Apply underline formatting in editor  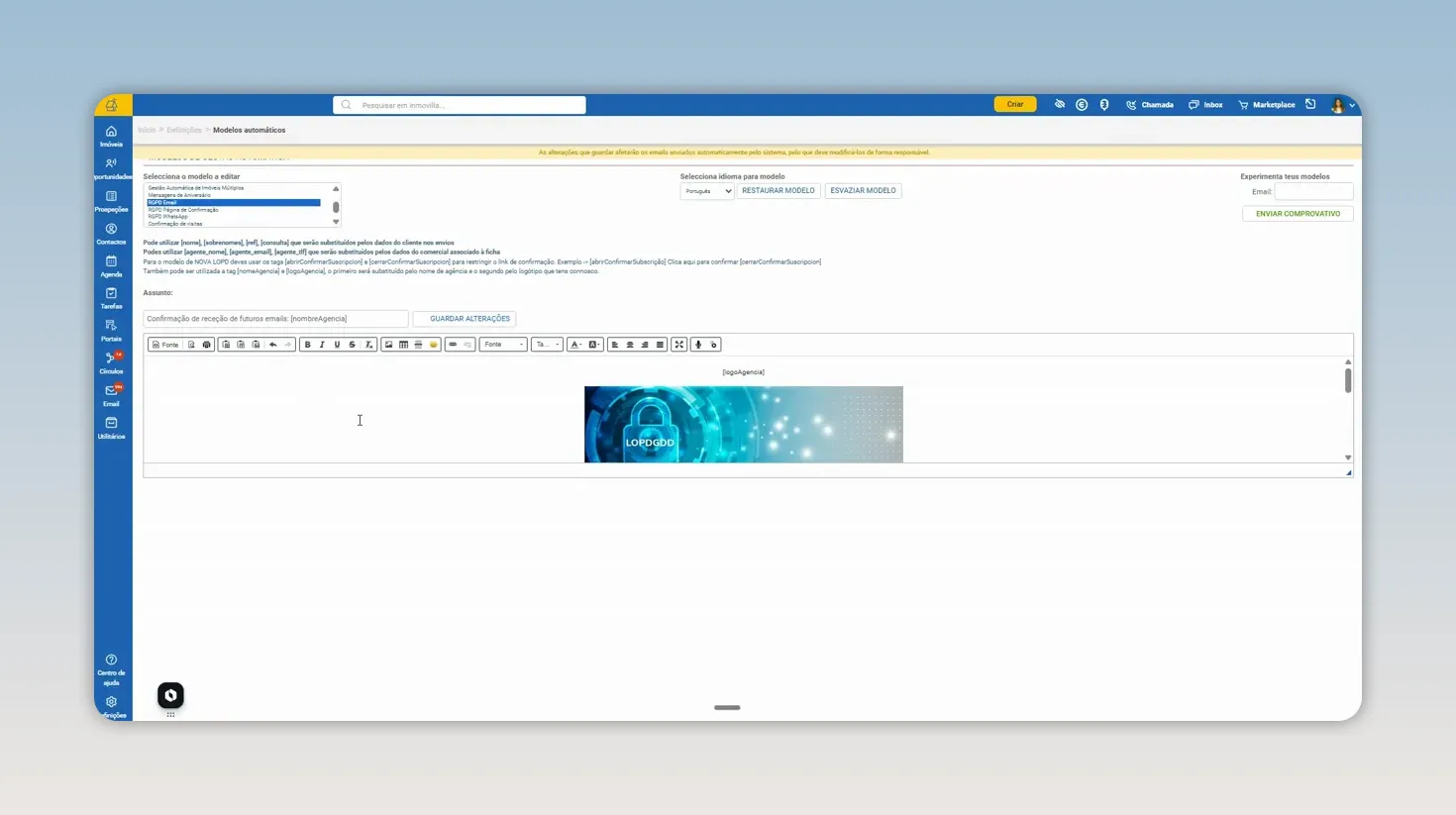[337, 345]
